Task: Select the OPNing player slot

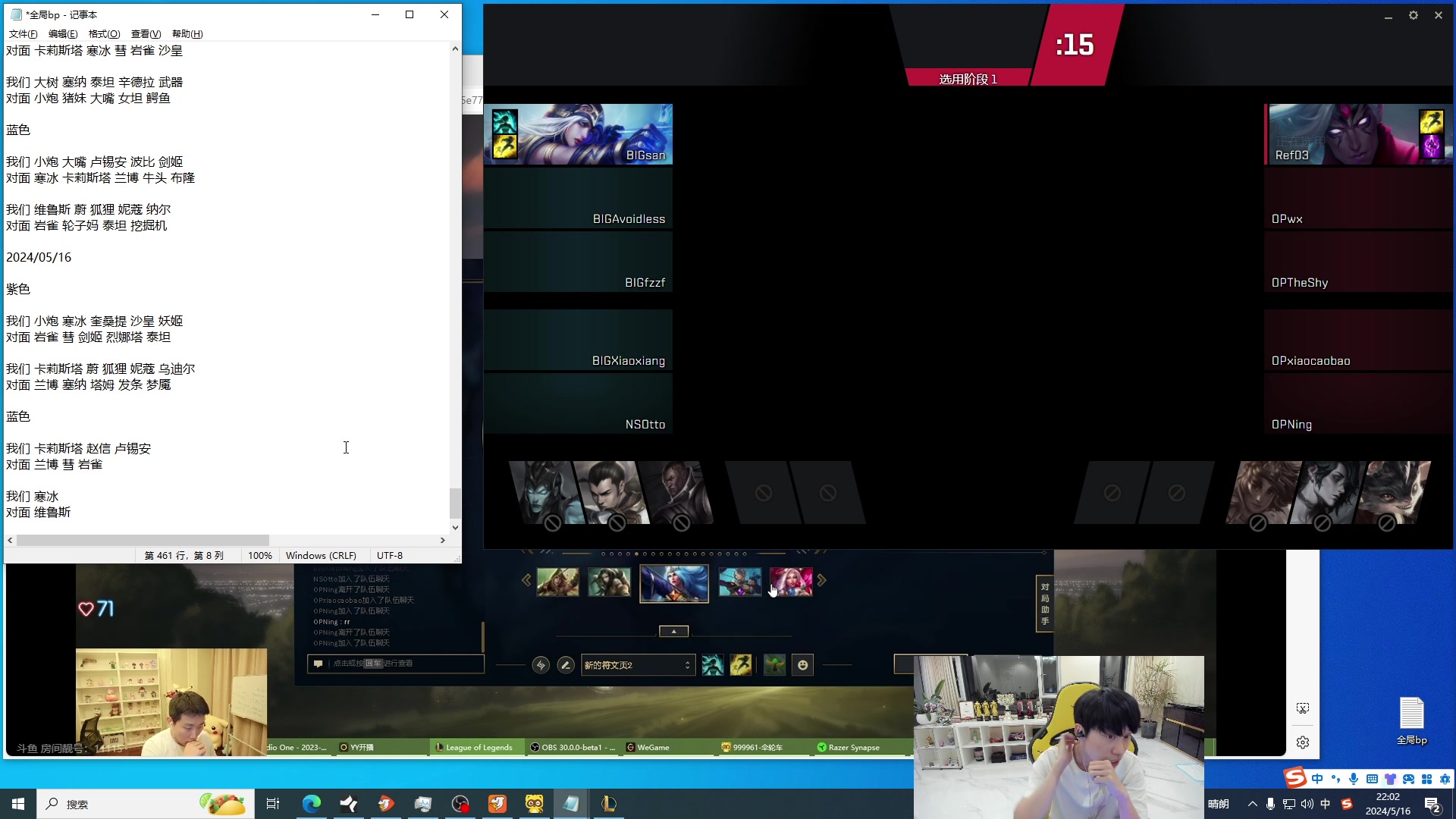Action: pyautogui.click(x=1358, y=403)
